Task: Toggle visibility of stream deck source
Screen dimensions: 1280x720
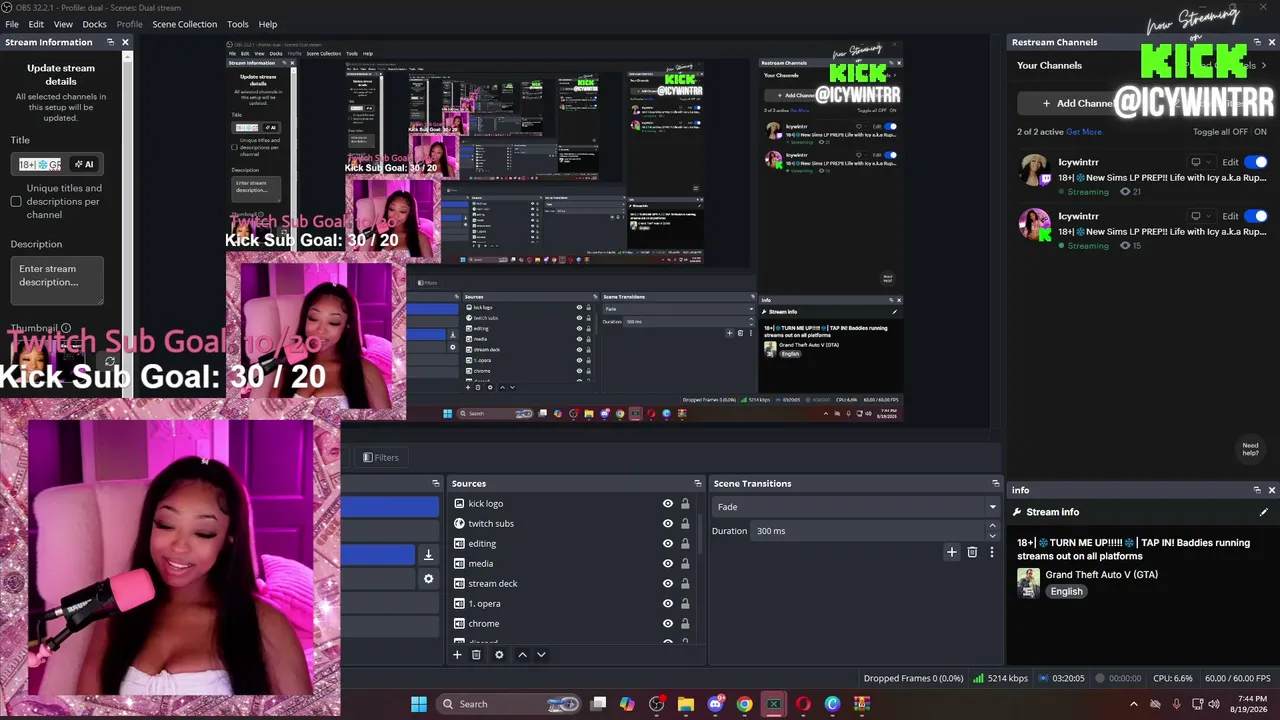Action: [668, 584]
